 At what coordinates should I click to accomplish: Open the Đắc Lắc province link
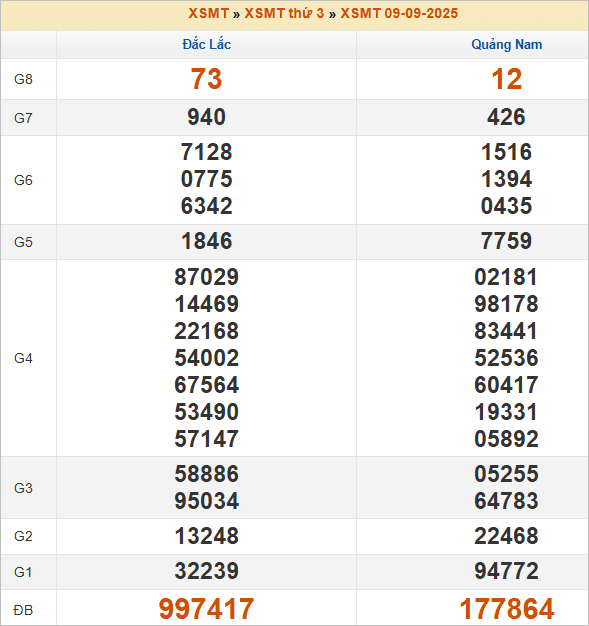click(206, 44)
